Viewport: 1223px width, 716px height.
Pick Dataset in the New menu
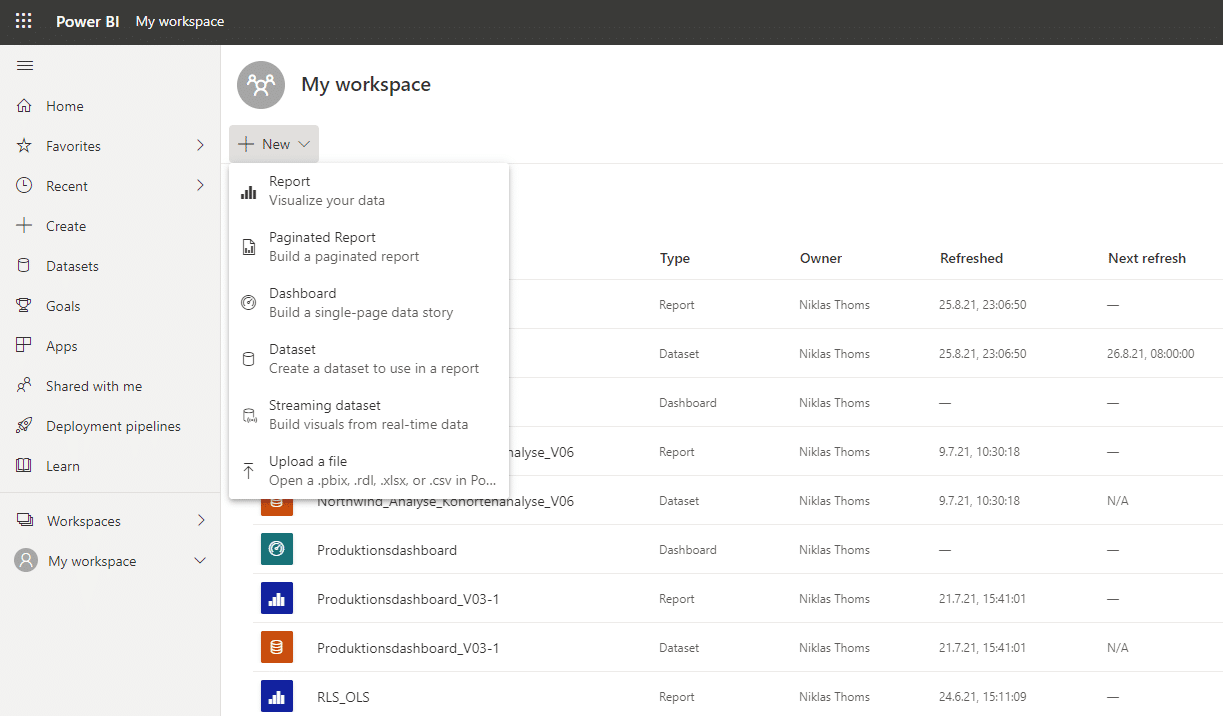(x=369, y=359)
